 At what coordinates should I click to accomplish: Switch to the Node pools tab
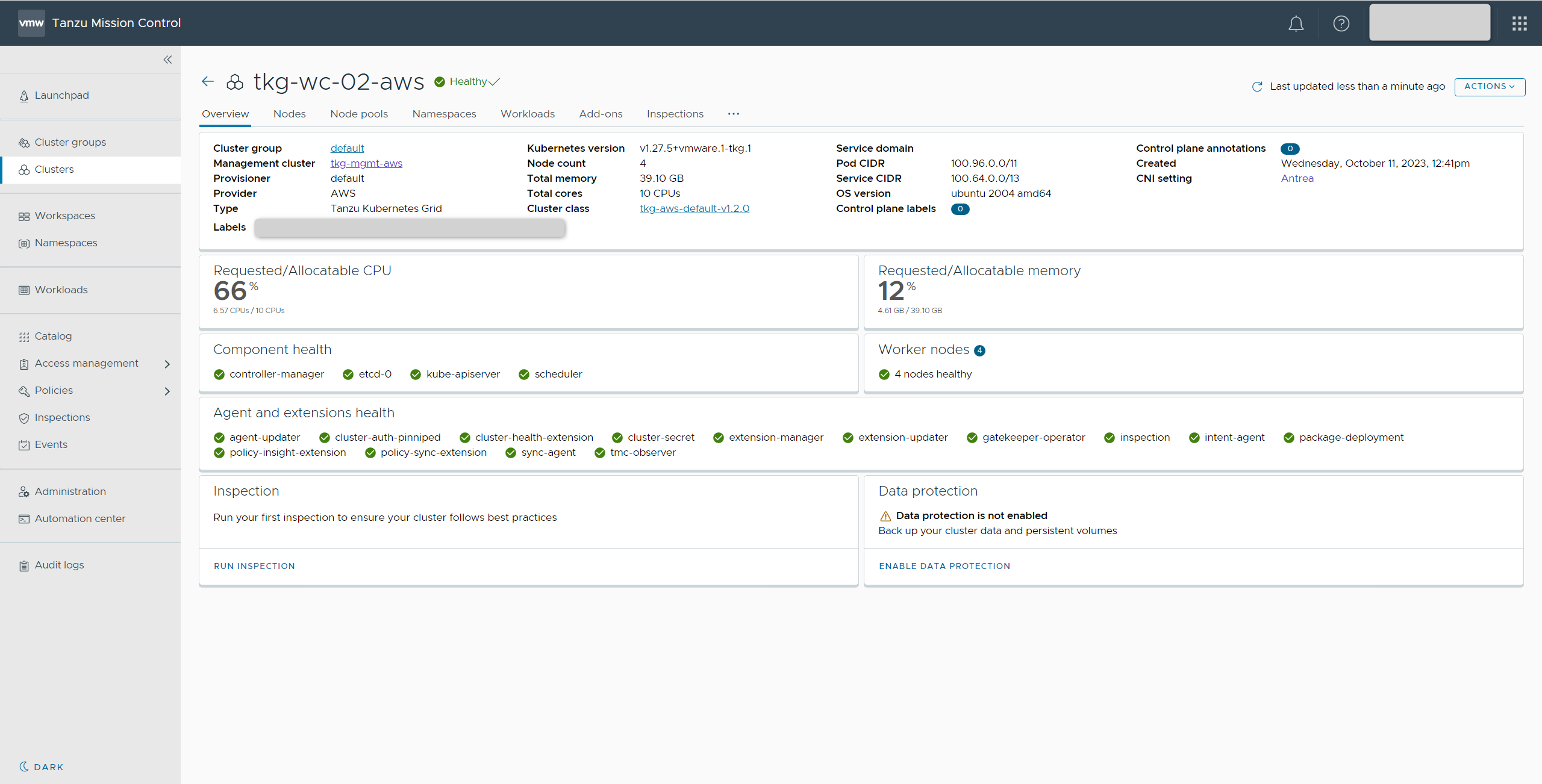[x=358, y=114]
